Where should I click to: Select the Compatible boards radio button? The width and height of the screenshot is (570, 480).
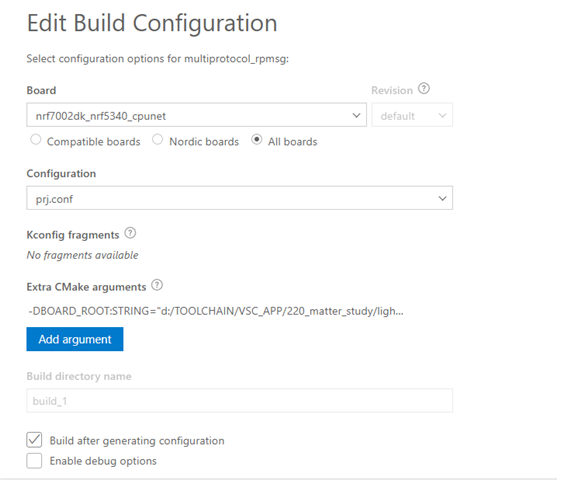pos(36,140)
